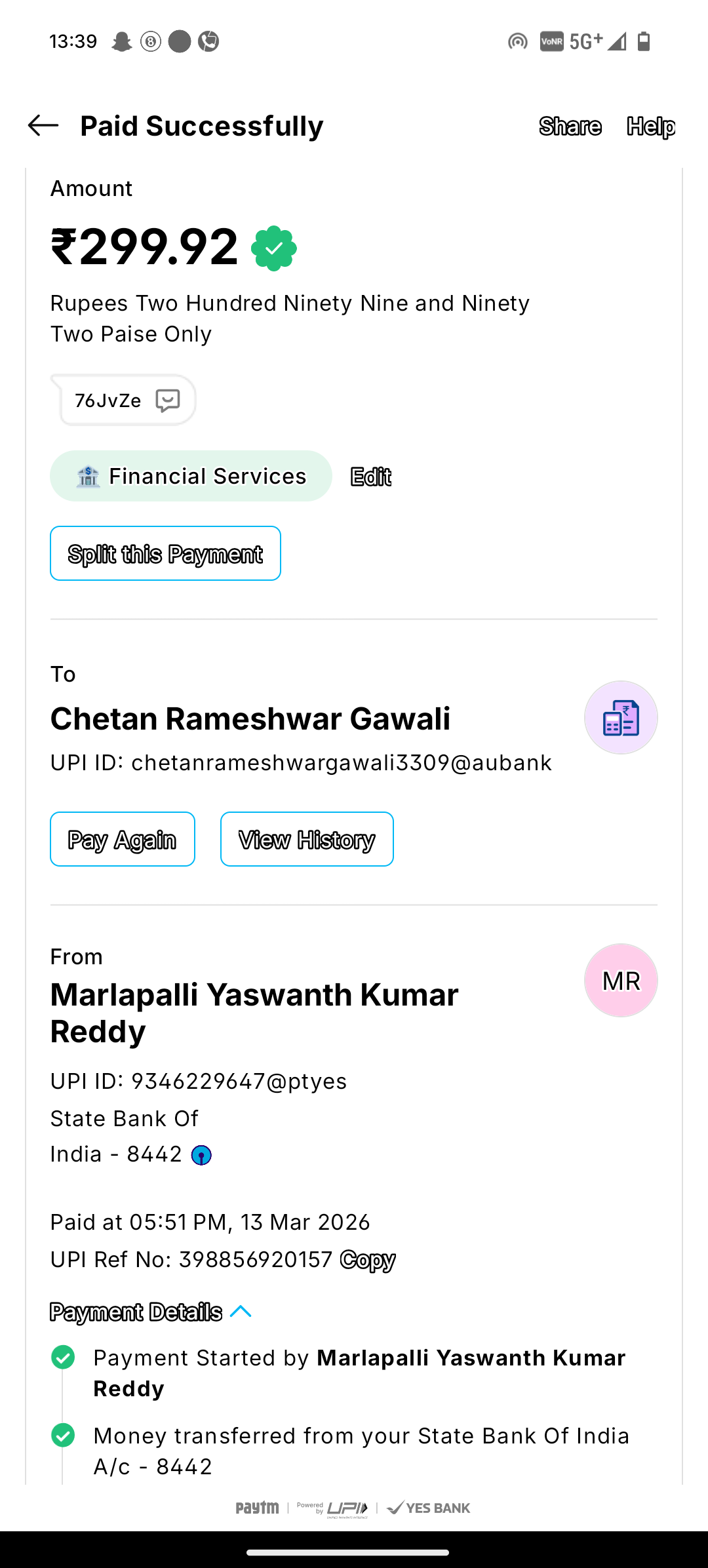The image size is (708, 1568).
Task: Tap the Payment Started green check mark
Action: (63, 1358)
